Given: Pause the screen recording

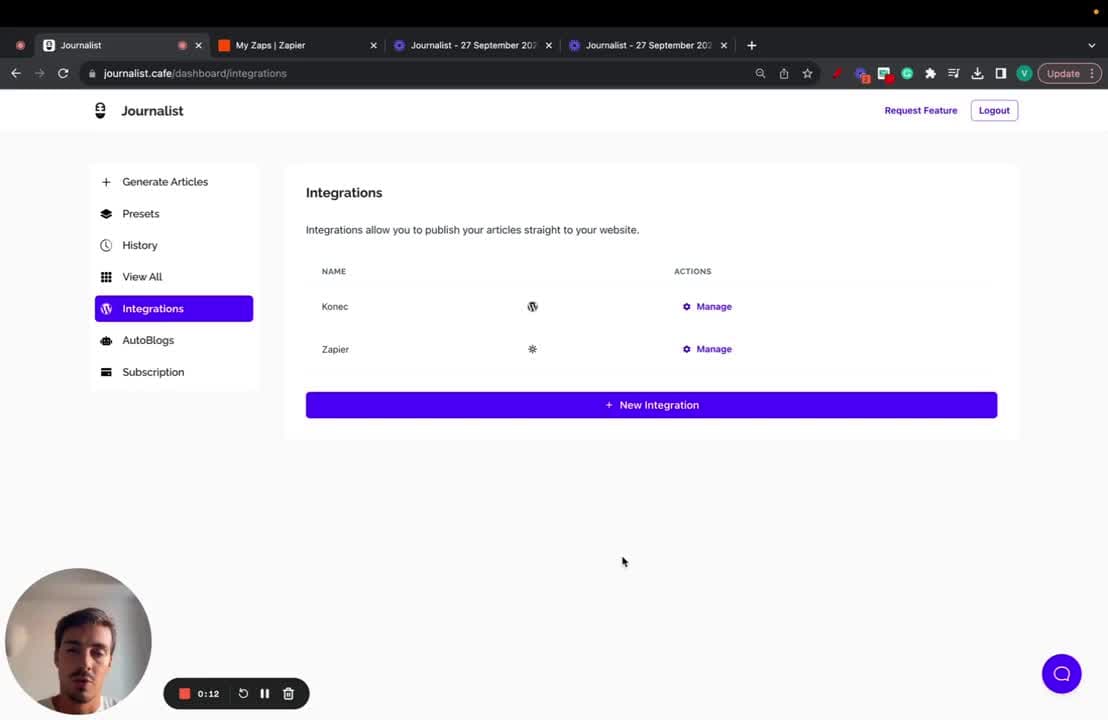Looking at the screenshot, I should [265, 693].
